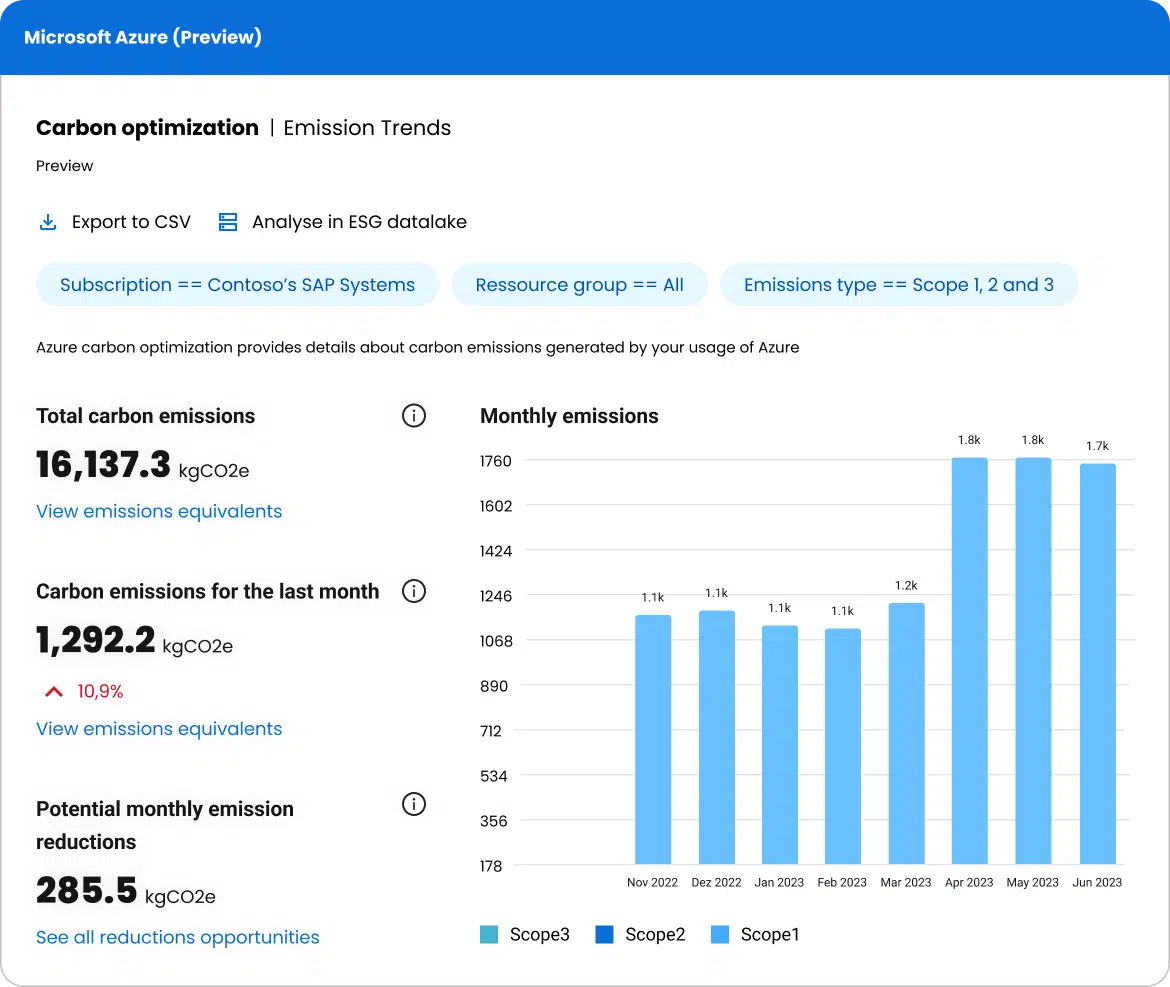The width and height of the screenshot is (1170, 987).
Task: Click the Jun 2023 axis label
Action: point(1097,883)
